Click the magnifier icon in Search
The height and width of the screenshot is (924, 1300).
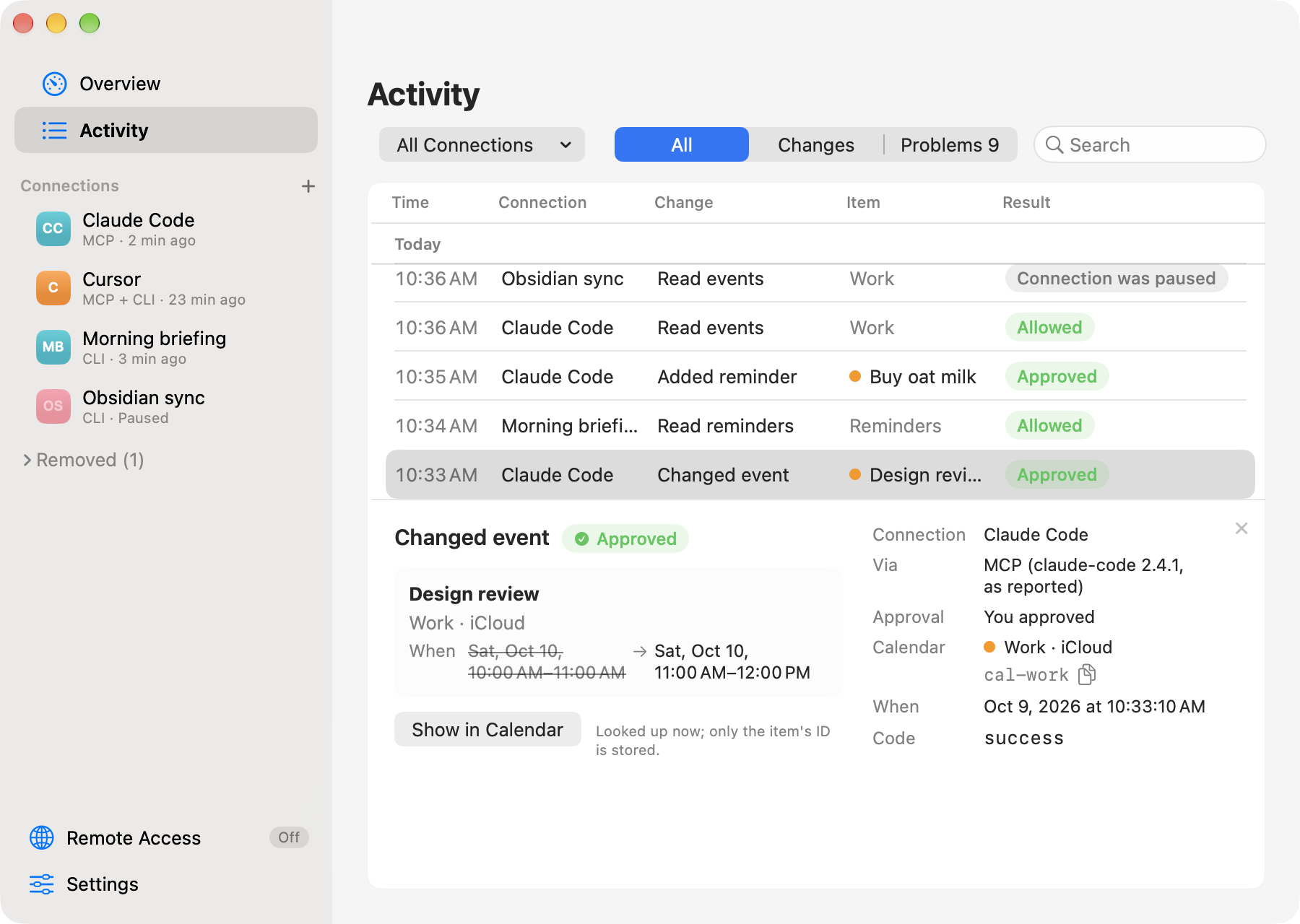pos(1054,145)
